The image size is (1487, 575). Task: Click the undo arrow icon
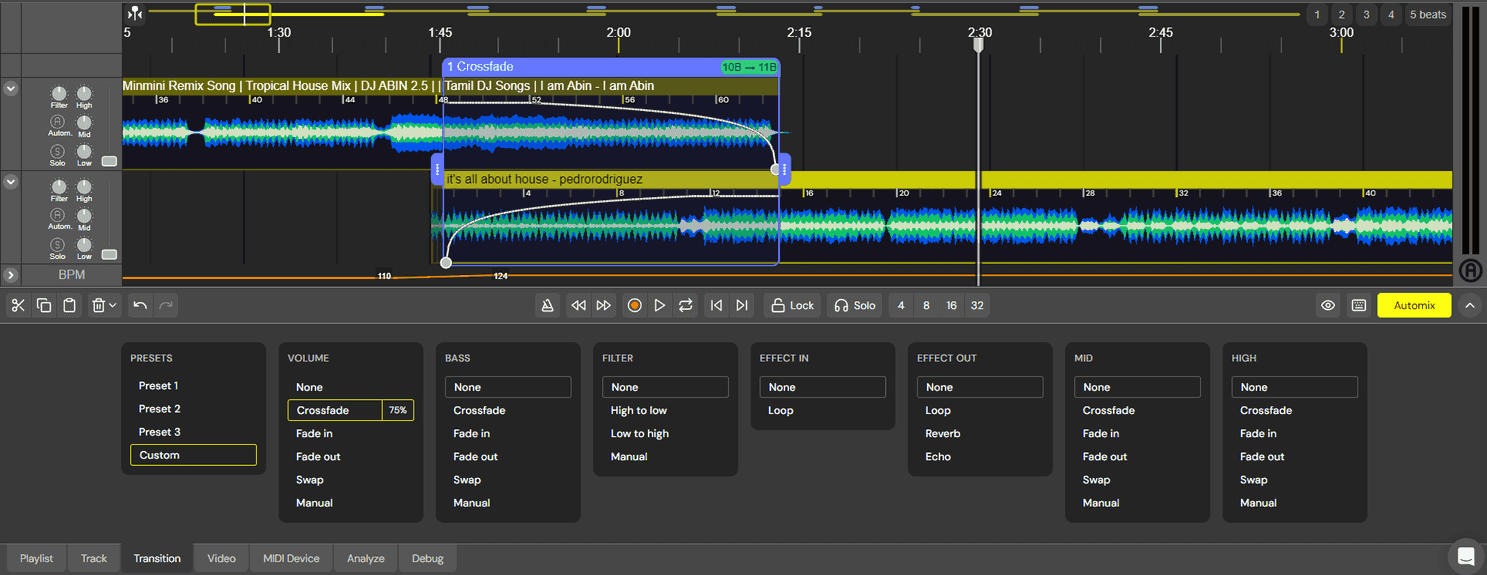click(141, 306)
